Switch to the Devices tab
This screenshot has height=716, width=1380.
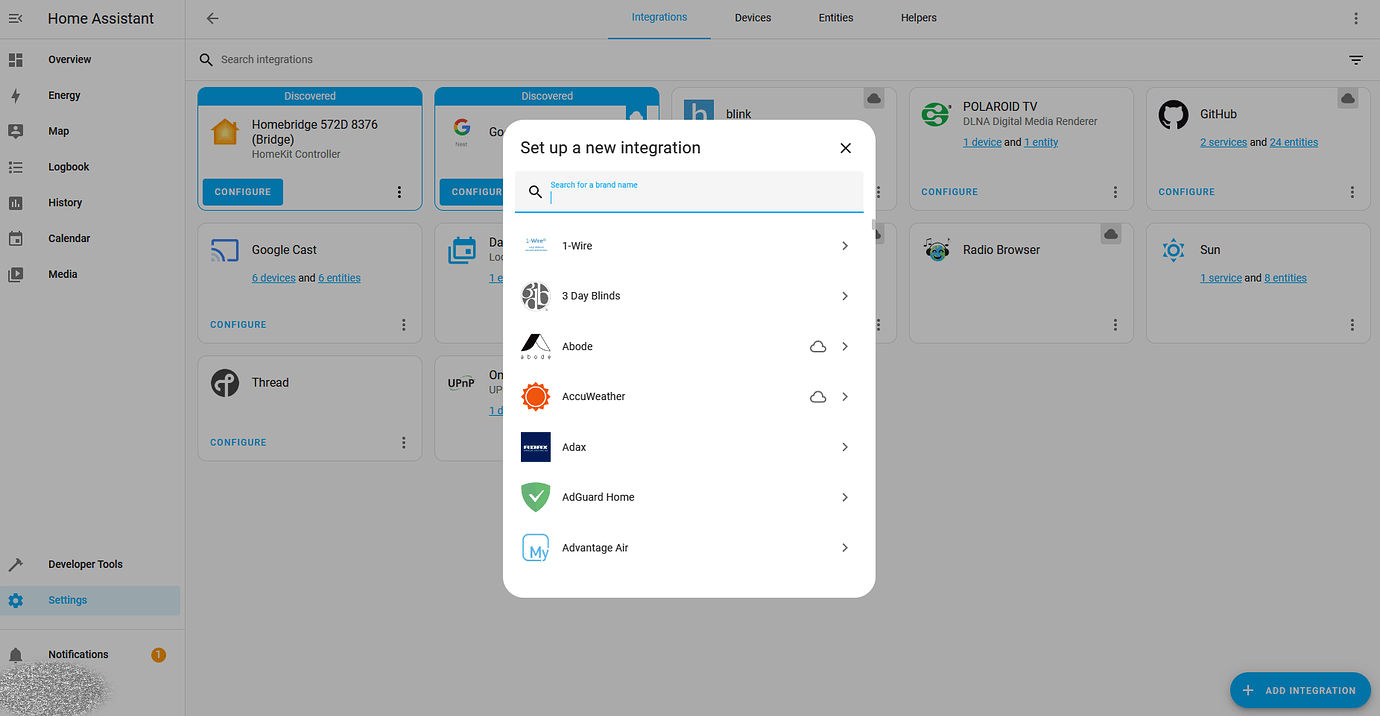752,17
